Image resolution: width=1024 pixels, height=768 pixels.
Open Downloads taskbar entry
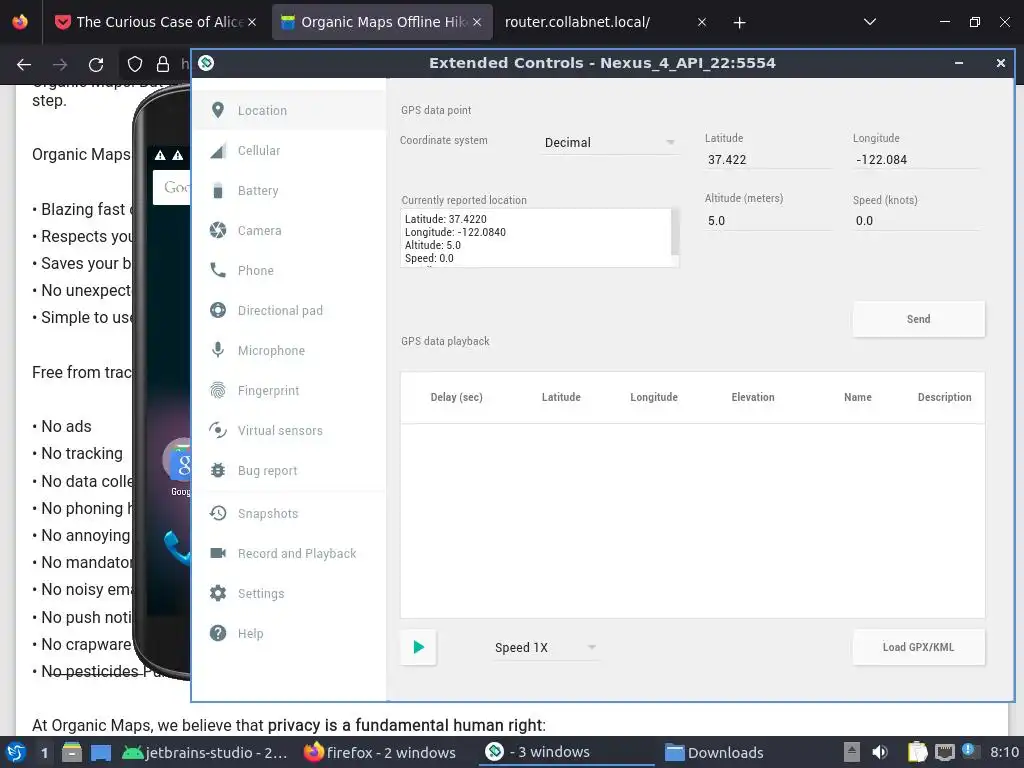[x=714, y=752]
